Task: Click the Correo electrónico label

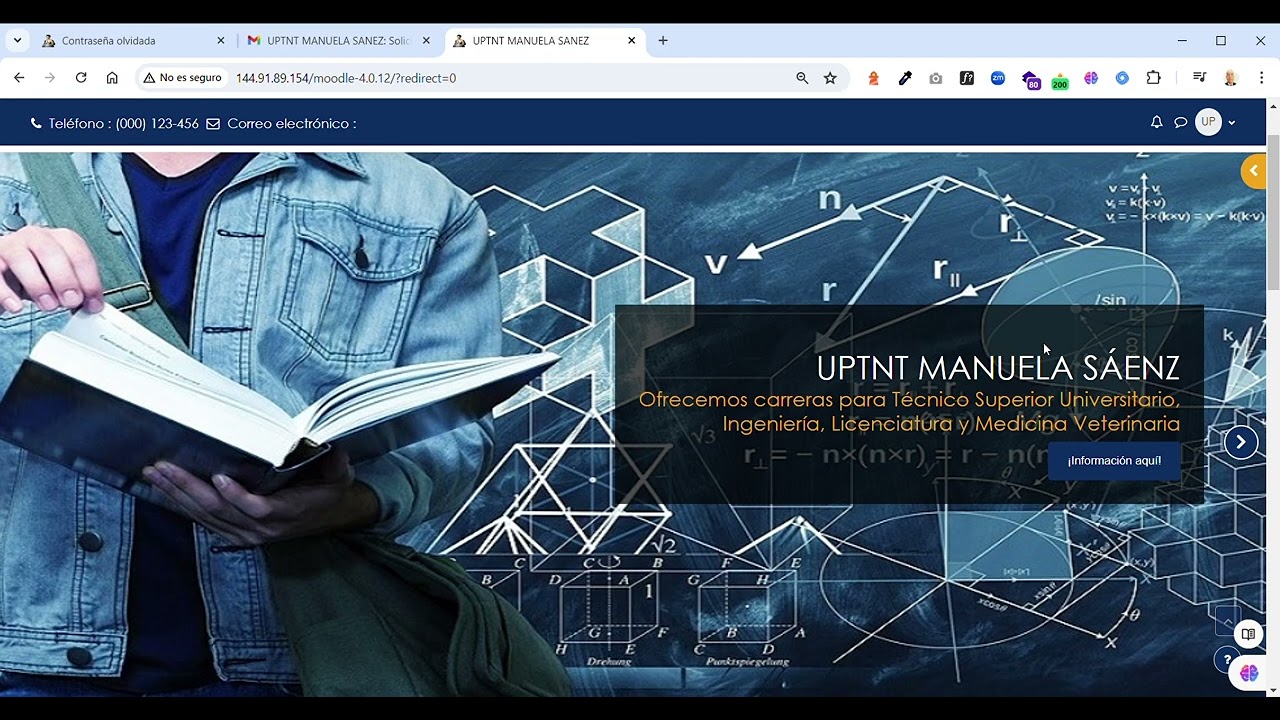Action: [291, 124]
